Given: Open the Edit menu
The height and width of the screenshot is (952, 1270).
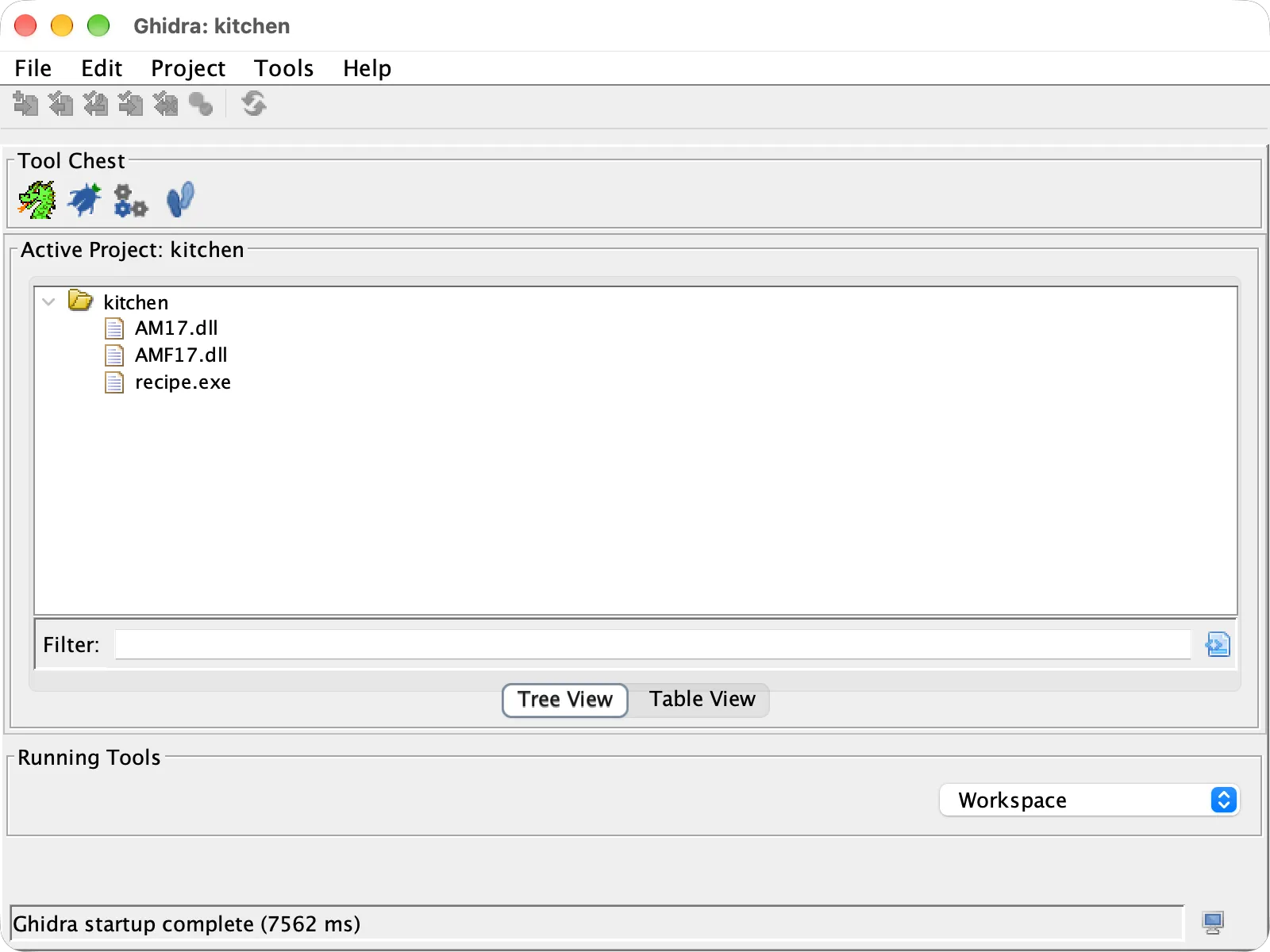Looking at the screenshot, I should 102,68.
